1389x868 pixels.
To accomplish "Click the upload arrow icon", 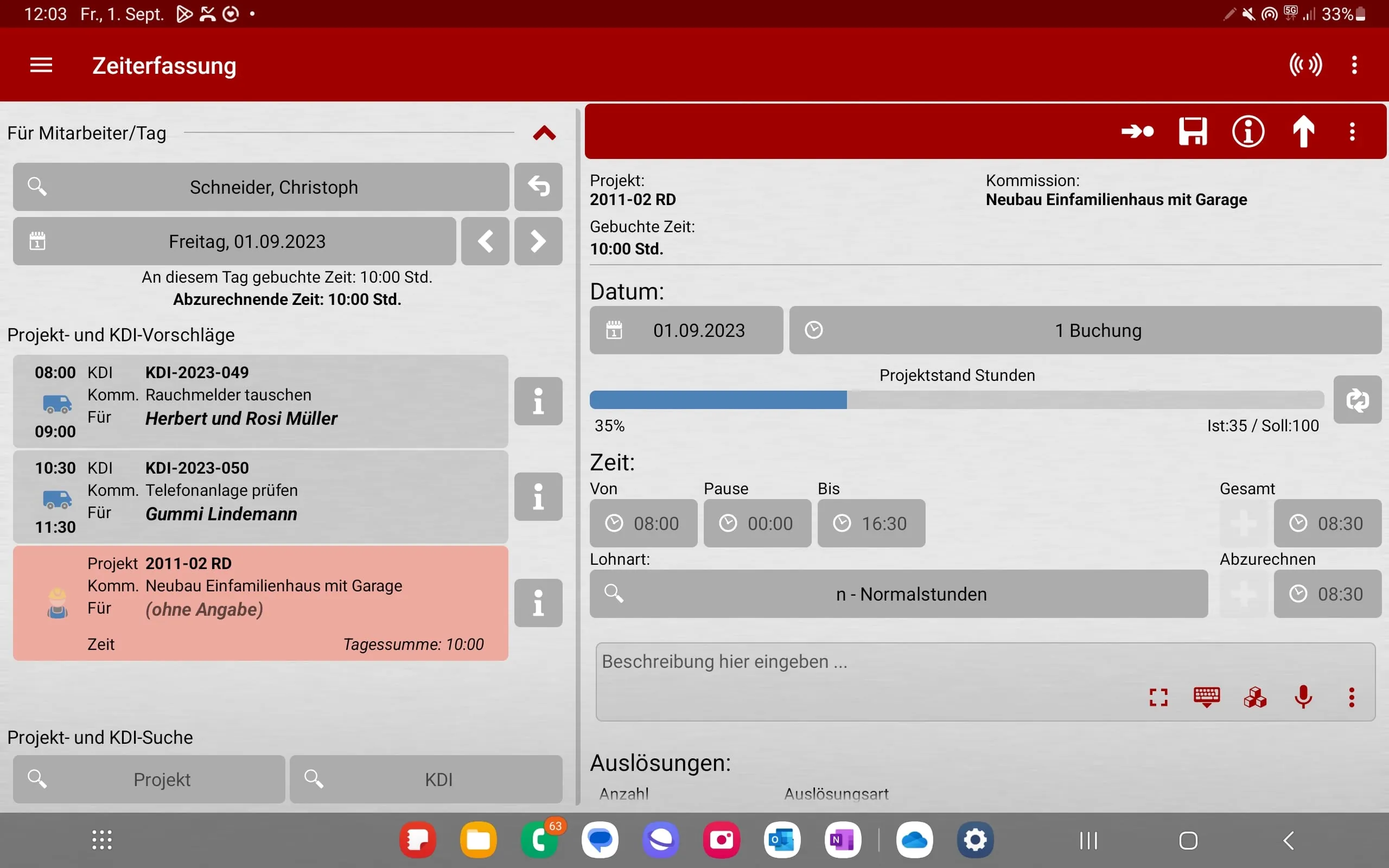I will point(1303,131).
